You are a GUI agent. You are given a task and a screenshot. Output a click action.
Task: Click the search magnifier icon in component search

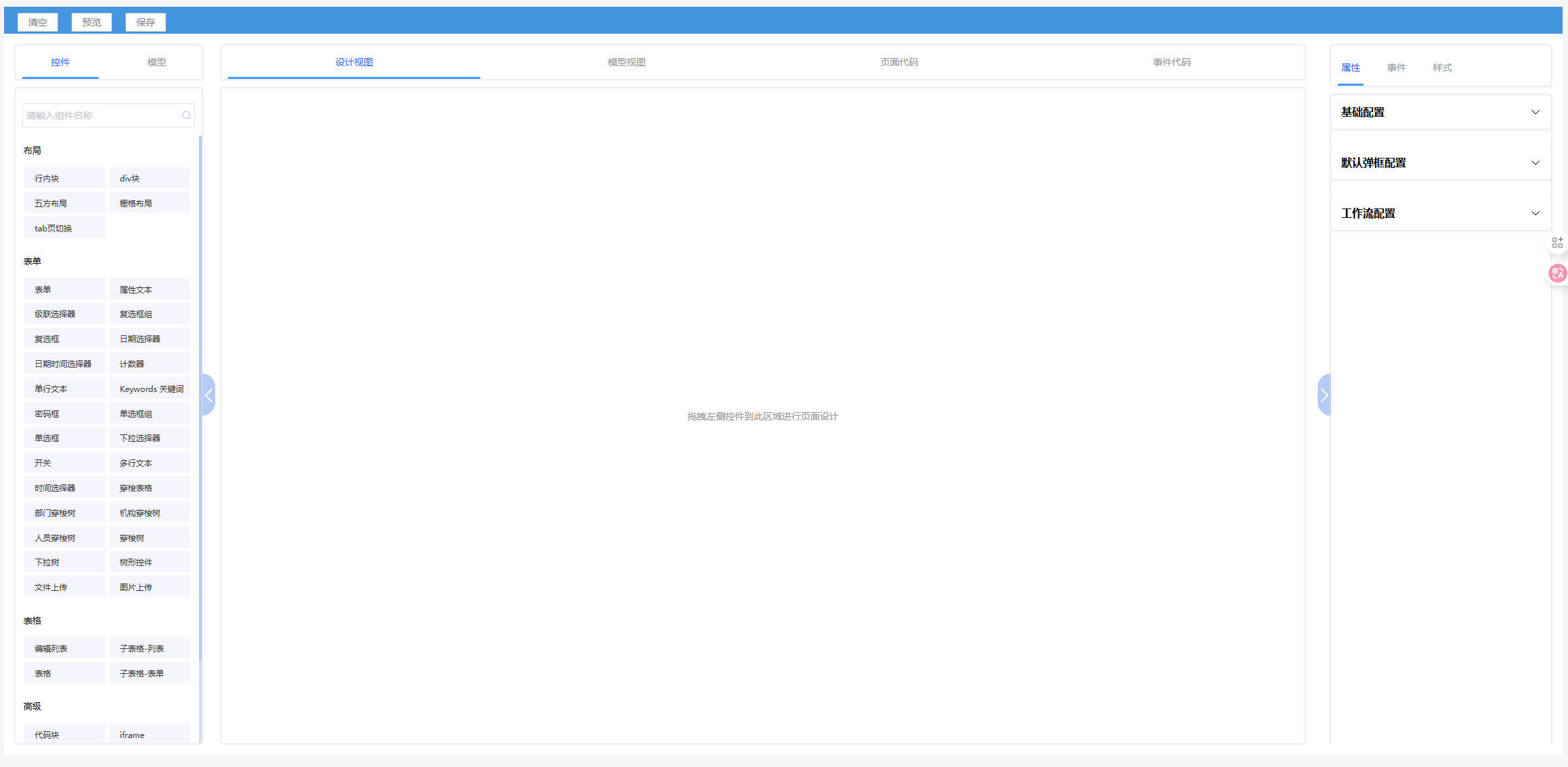(186, 115)
